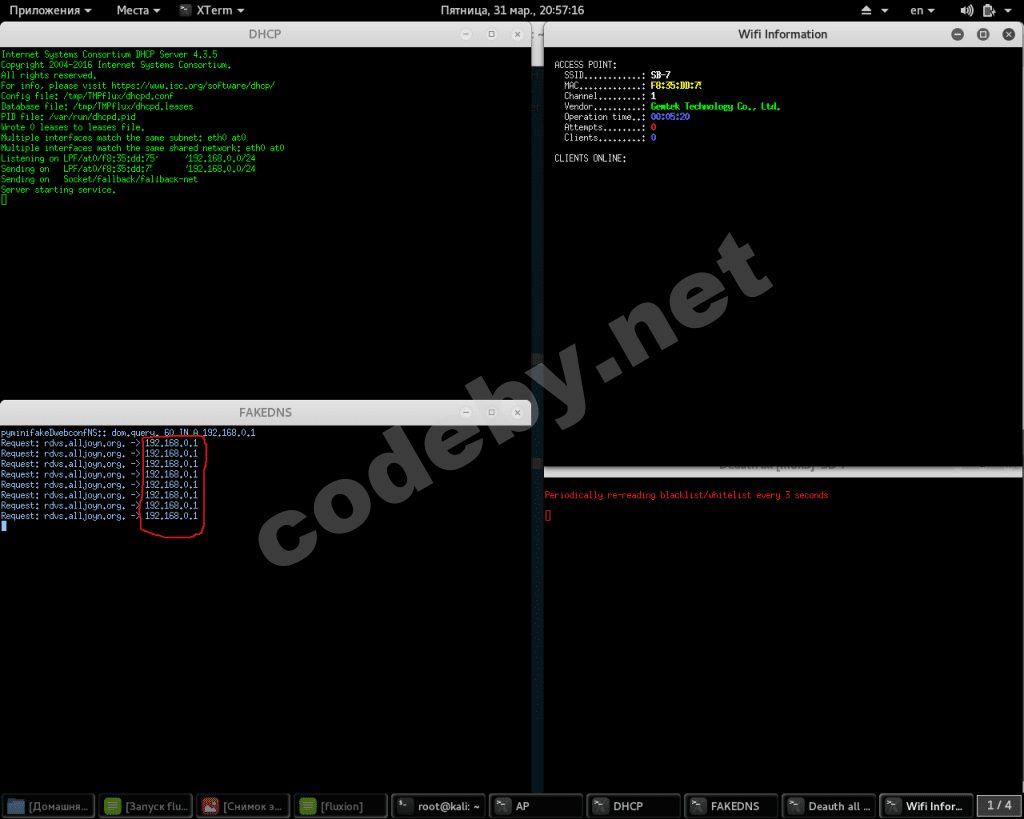
Task: Select the DHCP taskbar button
Action: pyautogui.click(x=633, y=806)
